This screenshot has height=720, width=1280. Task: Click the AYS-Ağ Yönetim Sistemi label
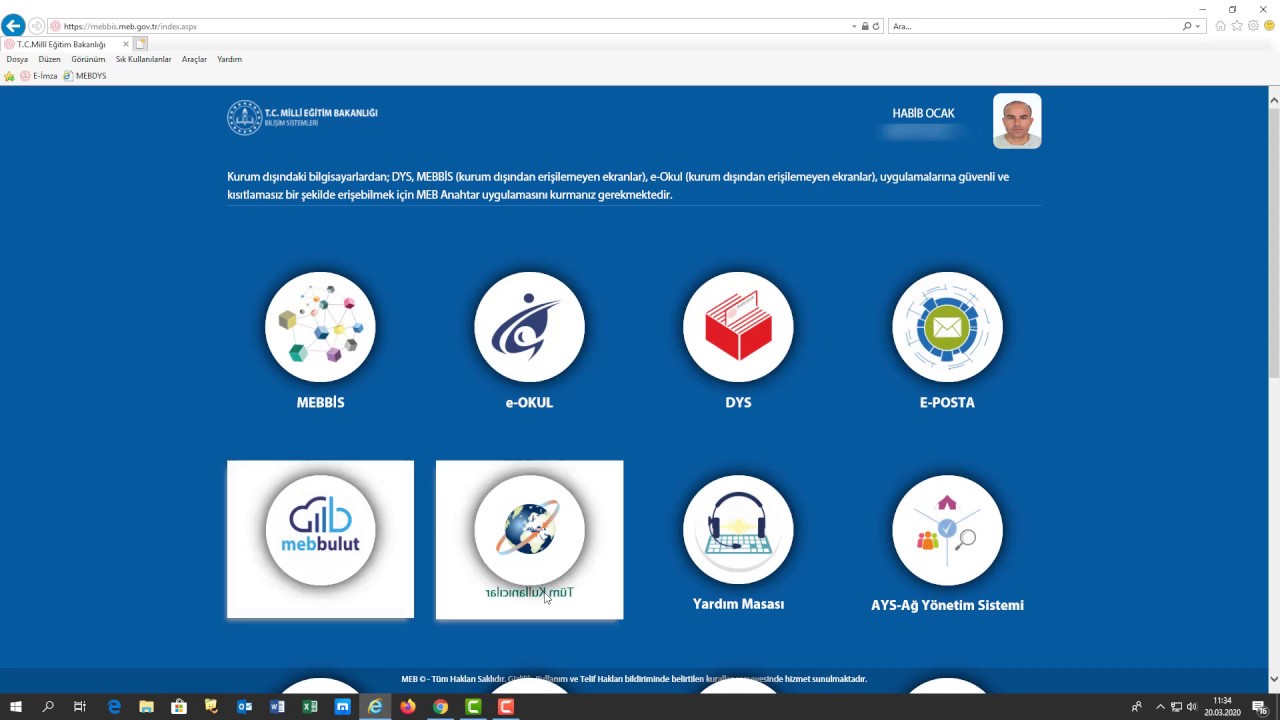(x=947, y=605)
